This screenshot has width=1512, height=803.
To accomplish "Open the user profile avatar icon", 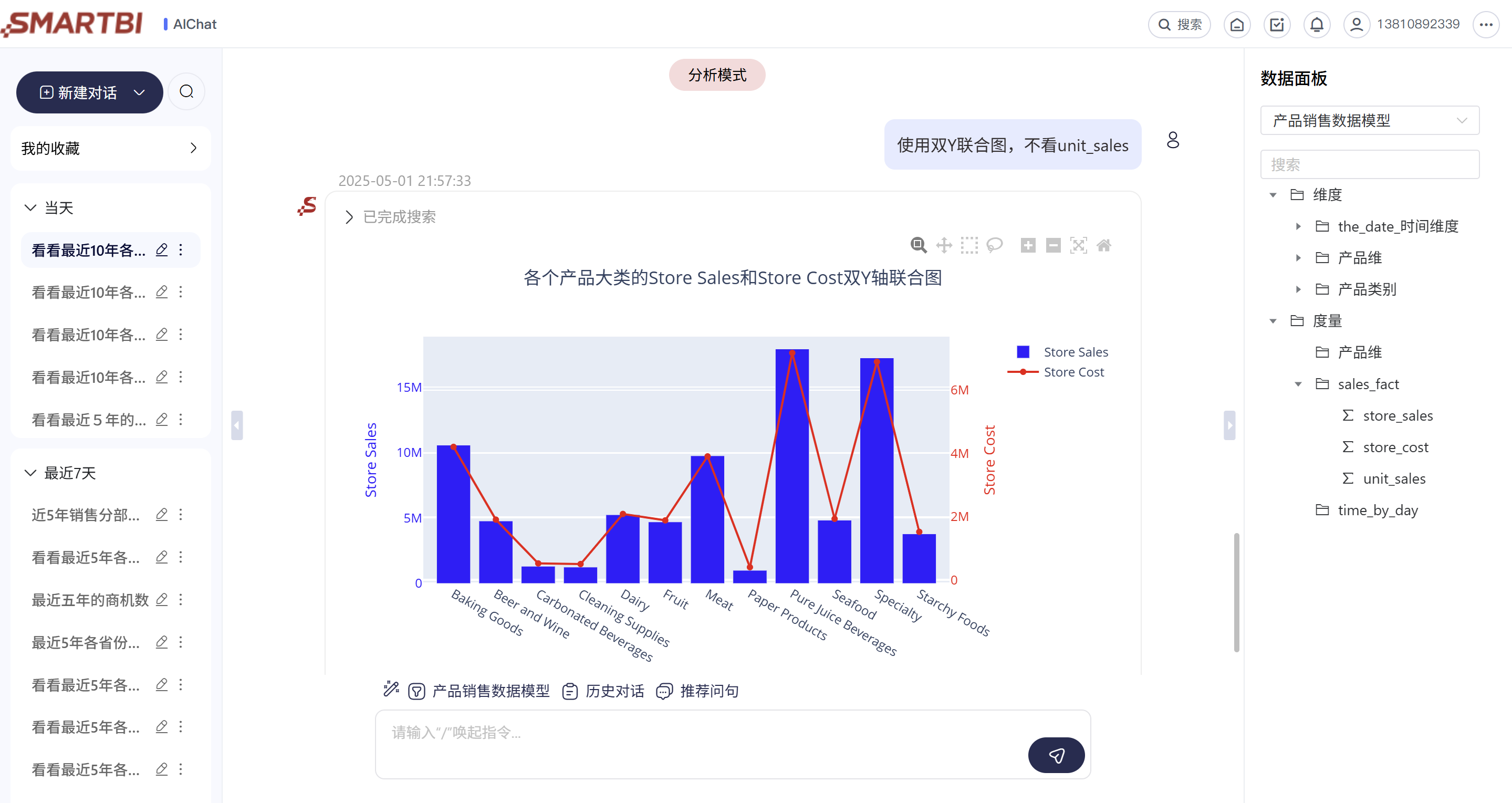I will point(1357,25).
